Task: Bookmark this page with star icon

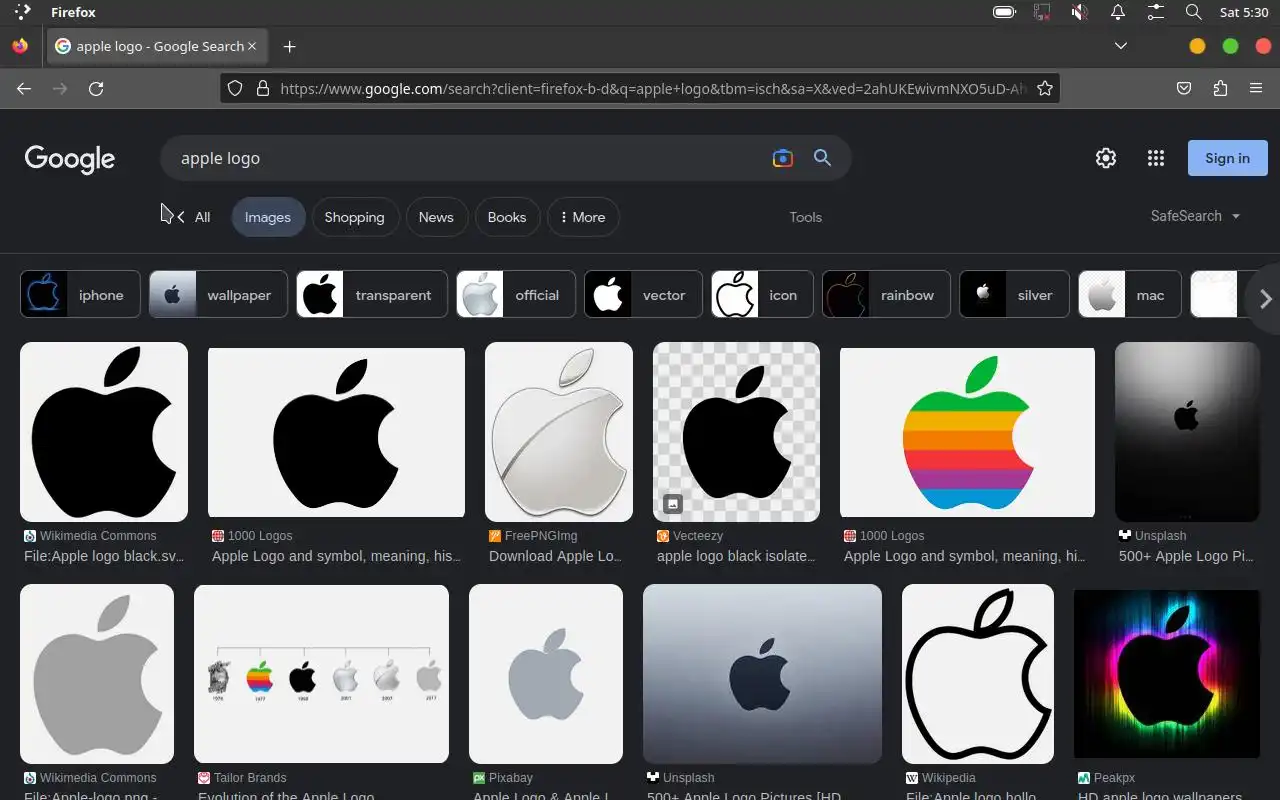Action: (1045, 88)
